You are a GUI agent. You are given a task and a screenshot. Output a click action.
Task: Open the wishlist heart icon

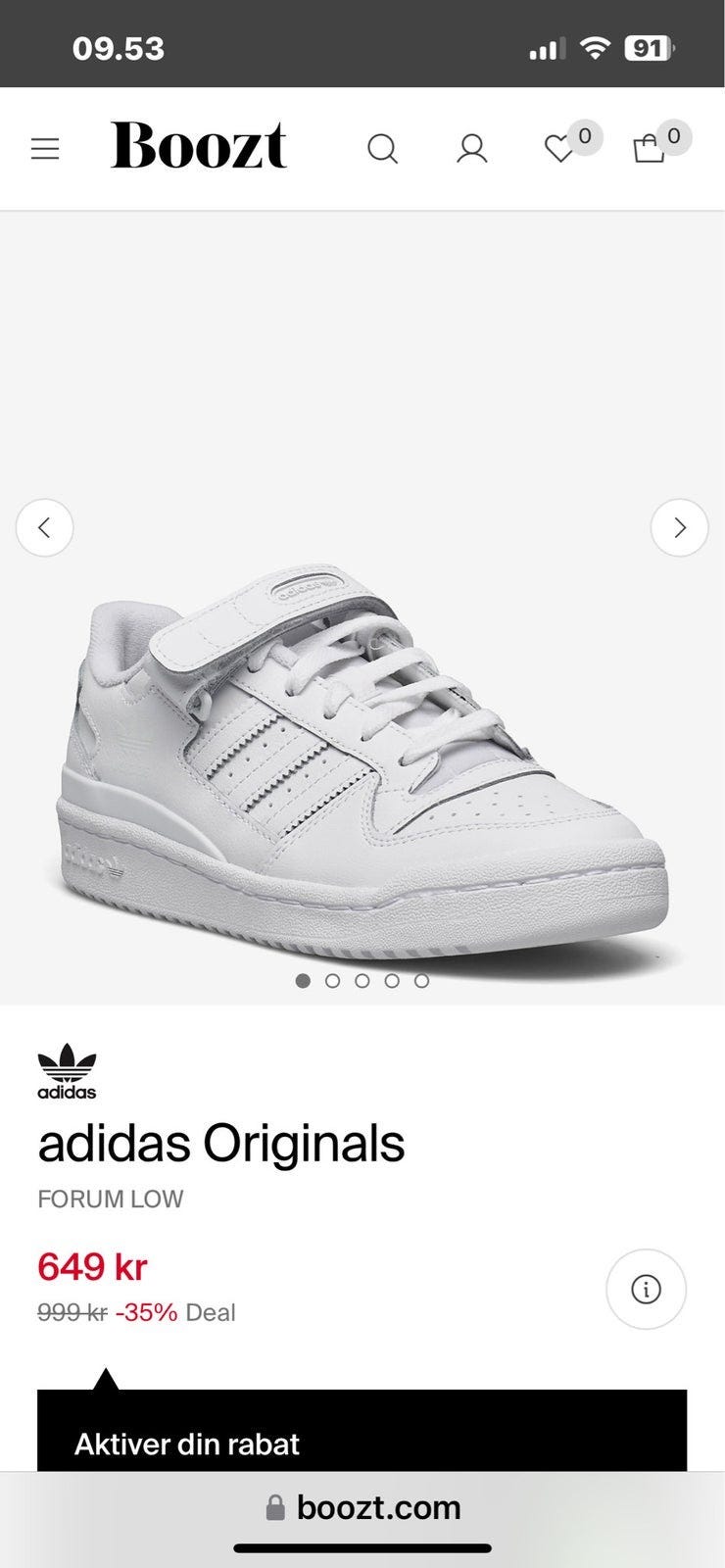point(559,149)
